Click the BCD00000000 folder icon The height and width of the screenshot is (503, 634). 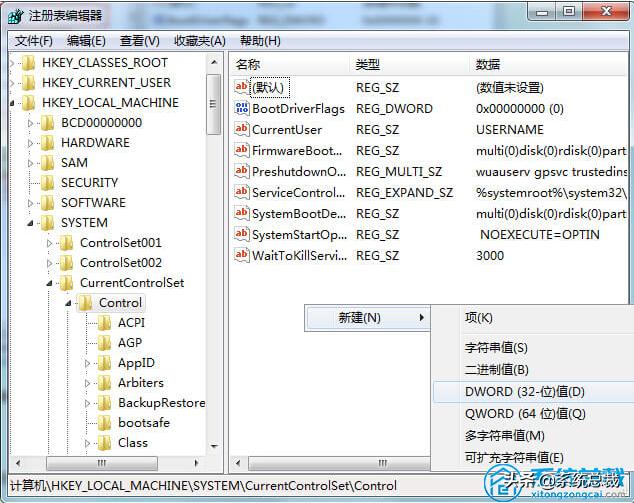(x=47, y=123)
